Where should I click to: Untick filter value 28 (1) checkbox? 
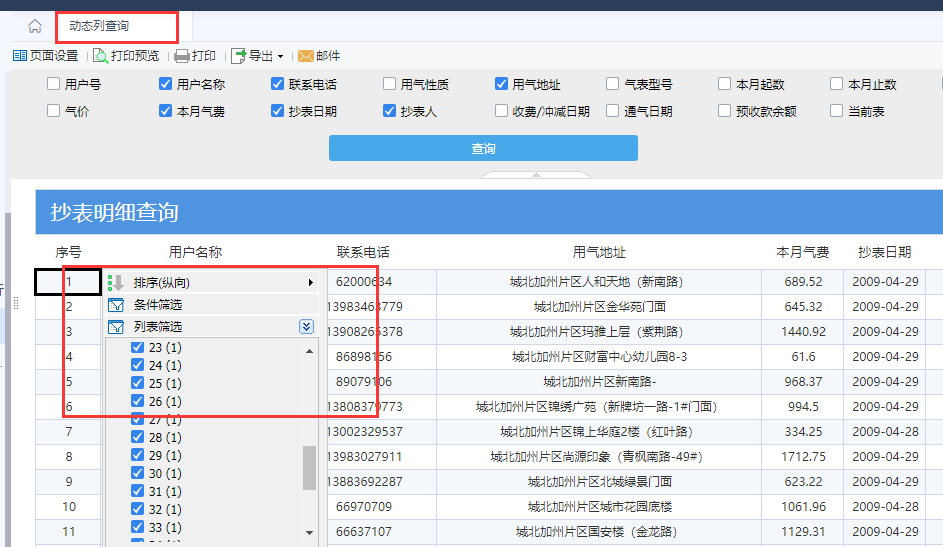pyautogui.click(x=137, y=437)
